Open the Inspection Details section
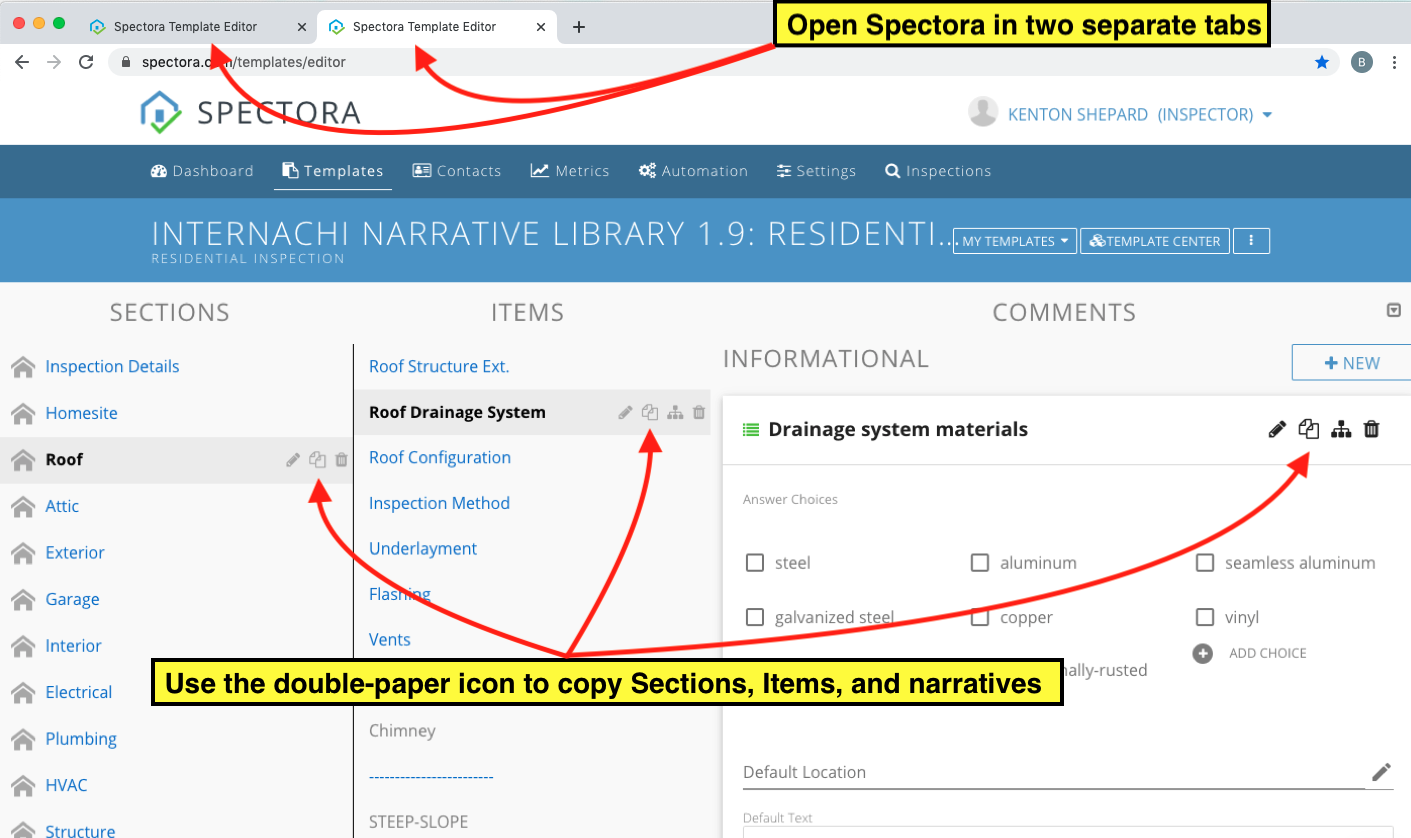This screenshot has height=838, width=1411. click(x=112, y=367)
